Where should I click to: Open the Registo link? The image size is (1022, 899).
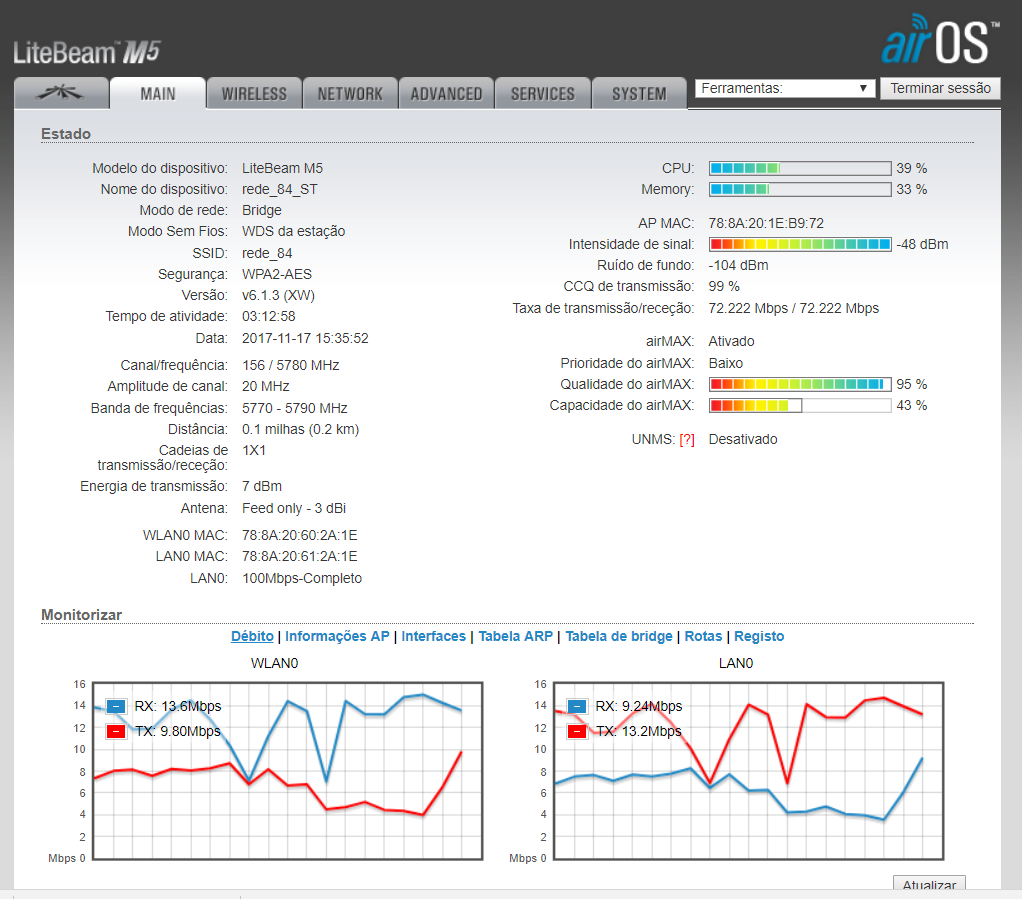(x=759, y=636)
